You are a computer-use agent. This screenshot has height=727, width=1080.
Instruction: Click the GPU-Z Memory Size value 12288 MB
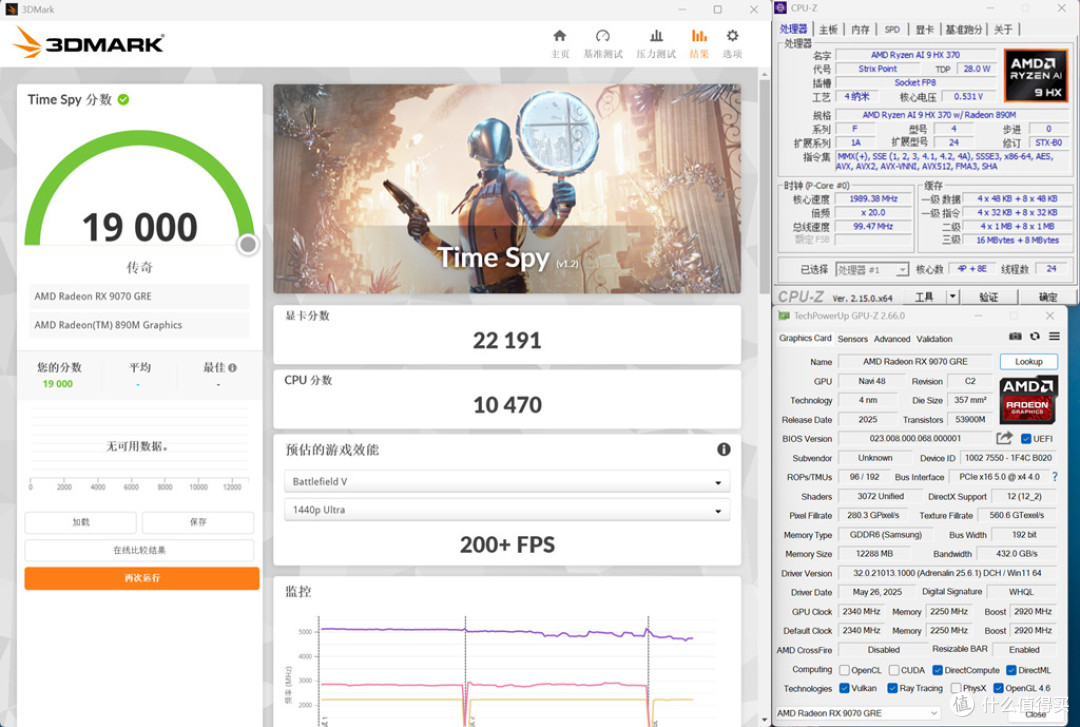874,553
